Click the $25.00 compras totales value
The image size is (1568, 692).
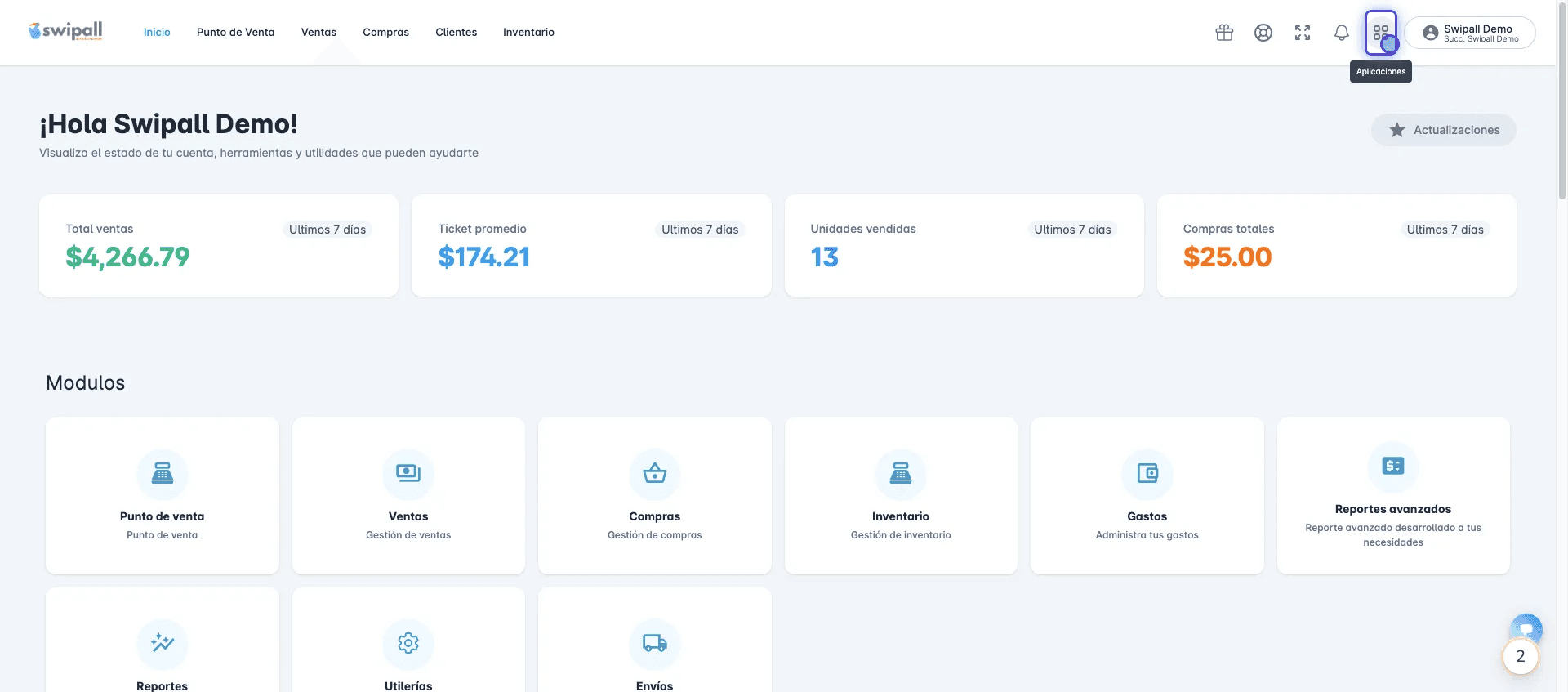tap(1227, 257)
